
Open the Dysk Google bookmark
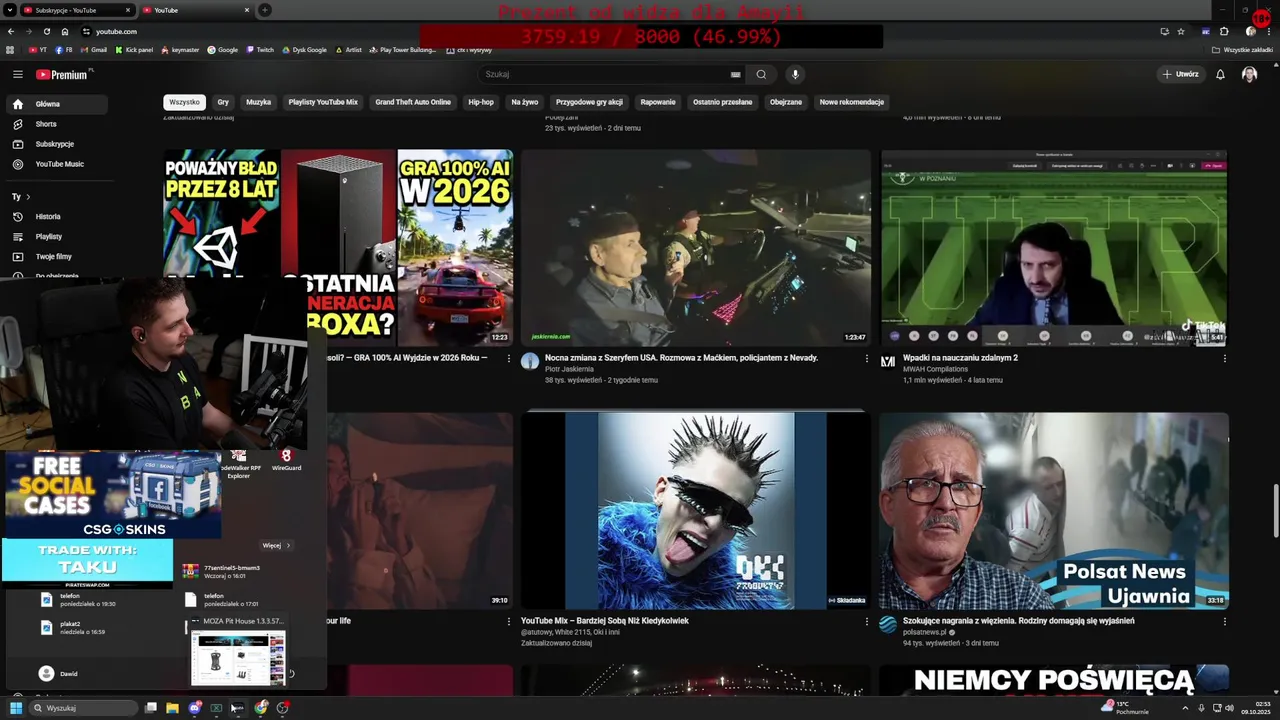point(305,49)
